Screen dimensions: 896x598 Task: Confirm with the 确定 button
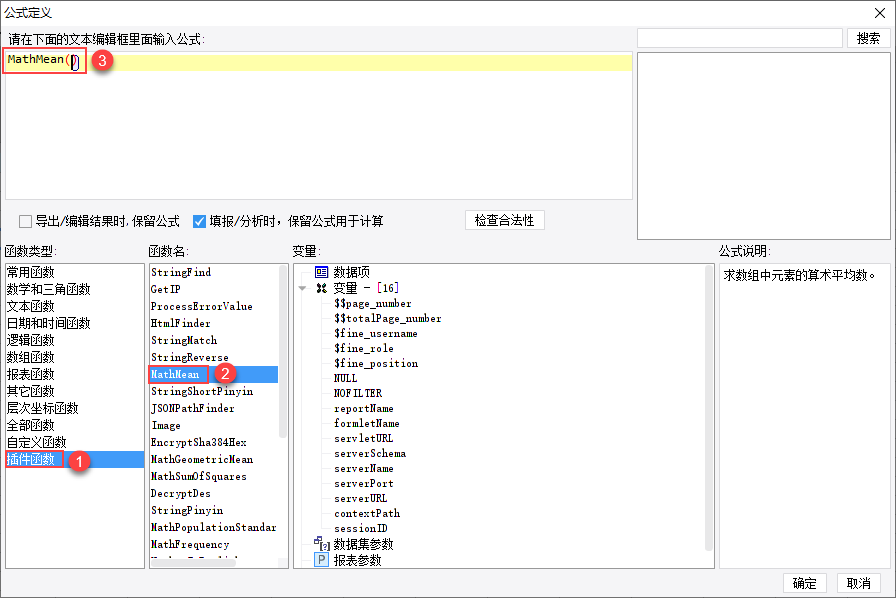click(805, 583)
